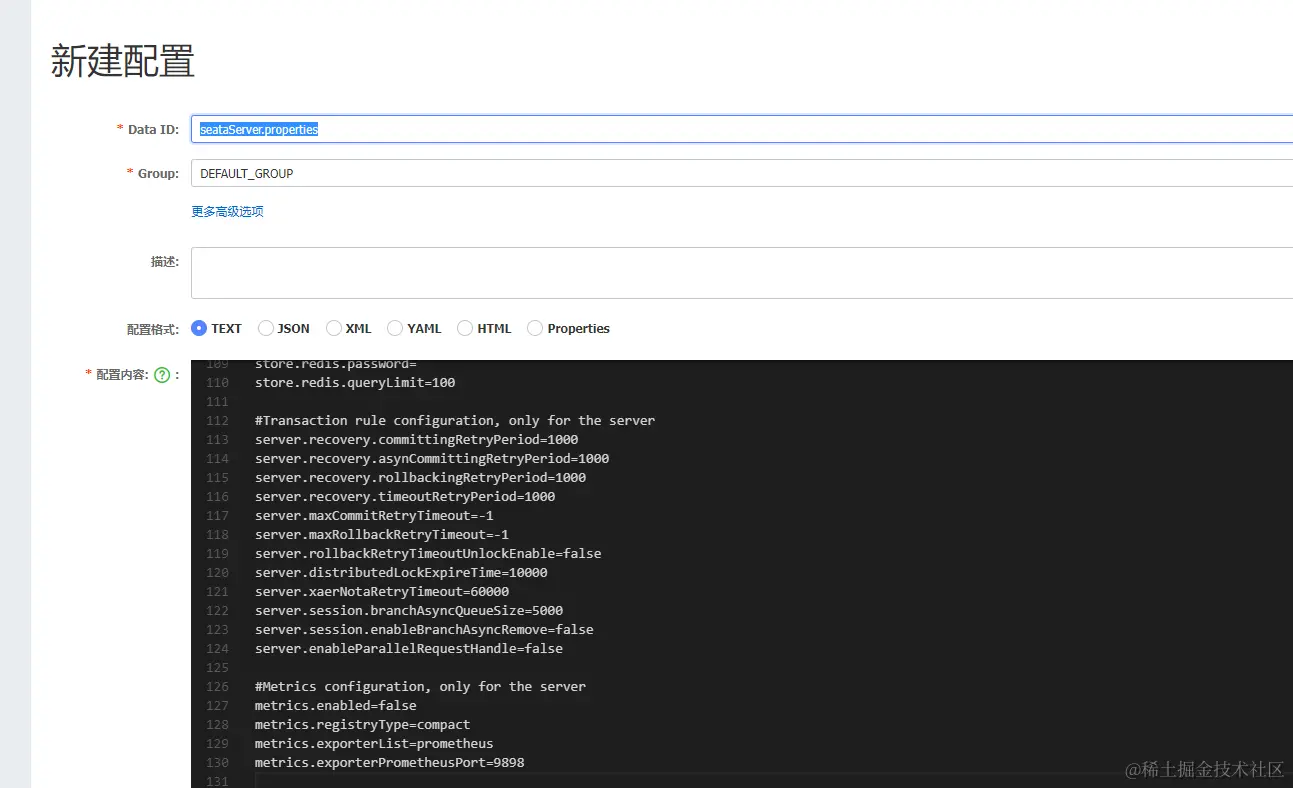The image size is (1293, 788).
Task: Select the HTML format radio button
Action: coord(465,328)
